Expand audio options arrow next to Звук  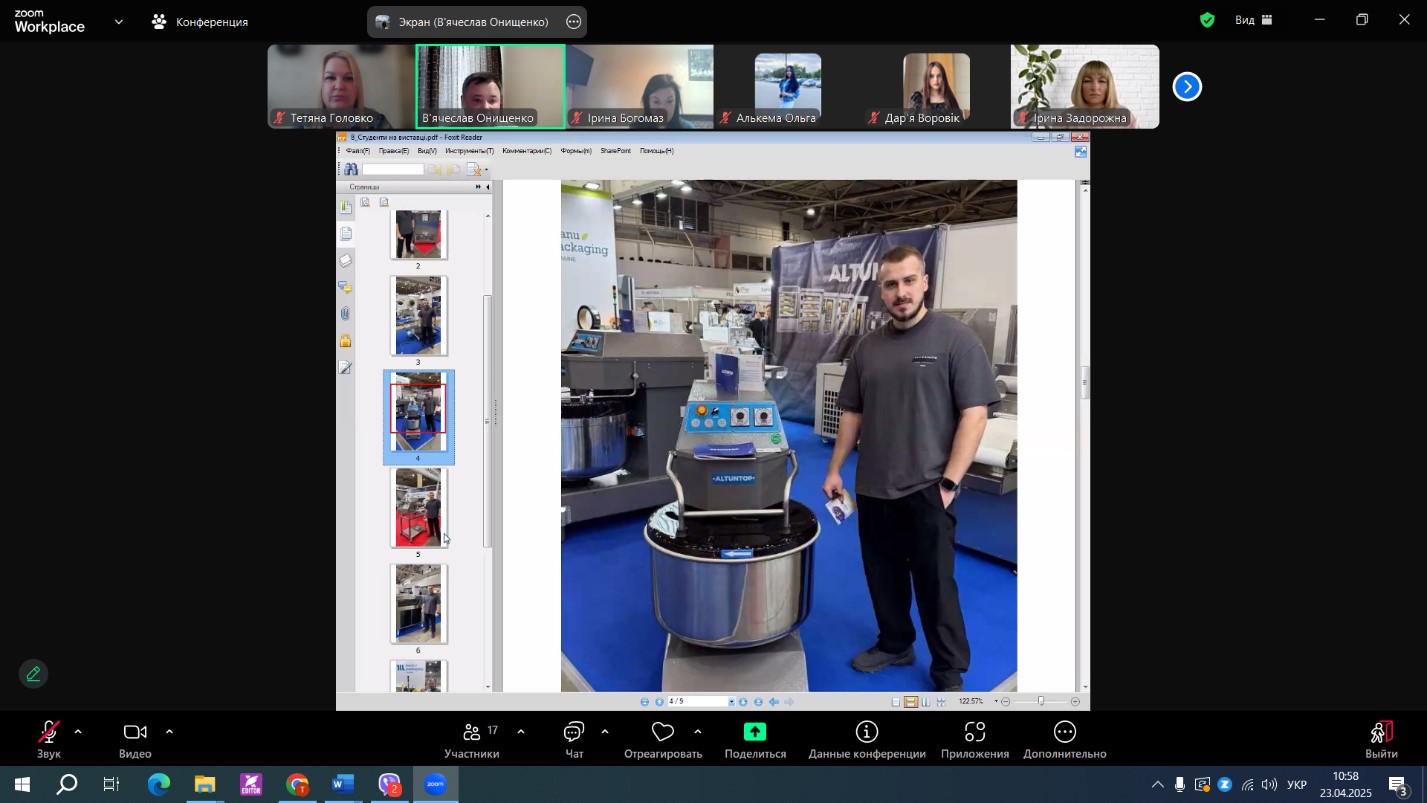pos(78,732)
